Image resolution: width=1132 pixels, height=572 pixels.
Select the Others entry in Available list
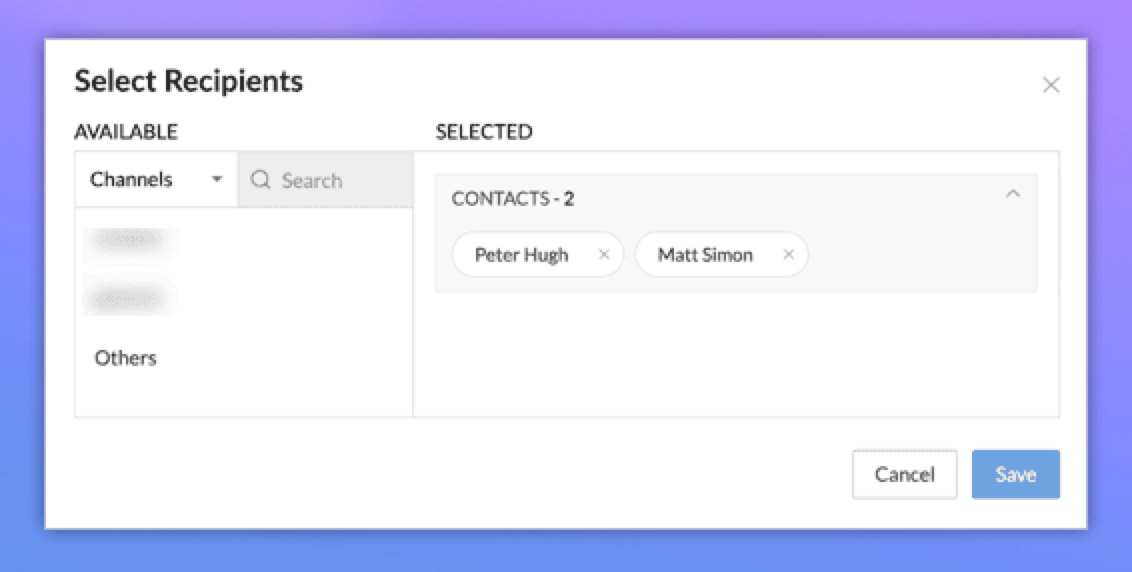pos(126,358)
